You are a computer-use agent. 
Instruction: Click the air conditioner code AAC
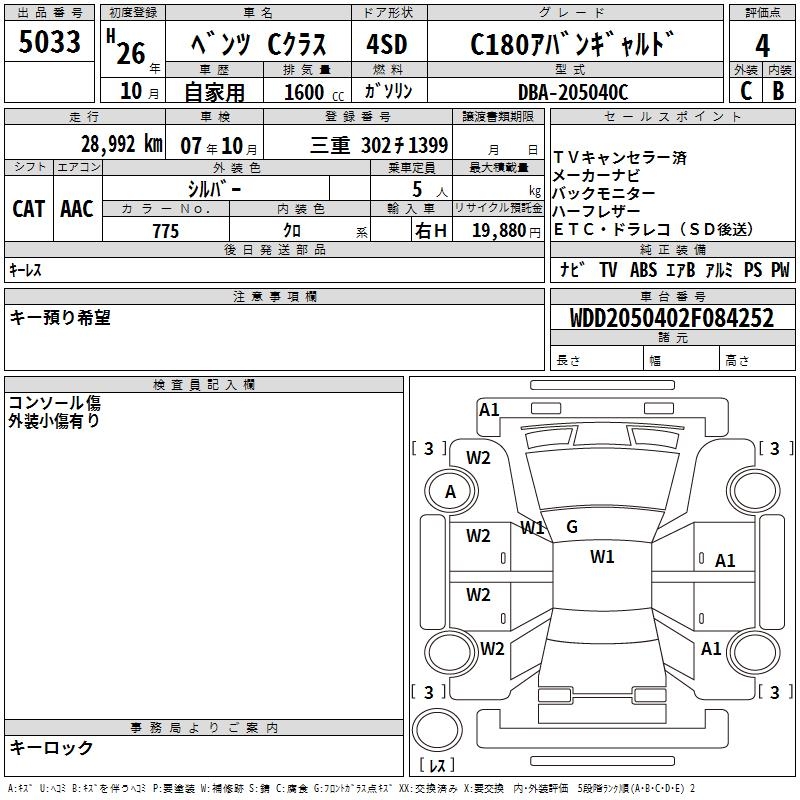coord(77,209)
